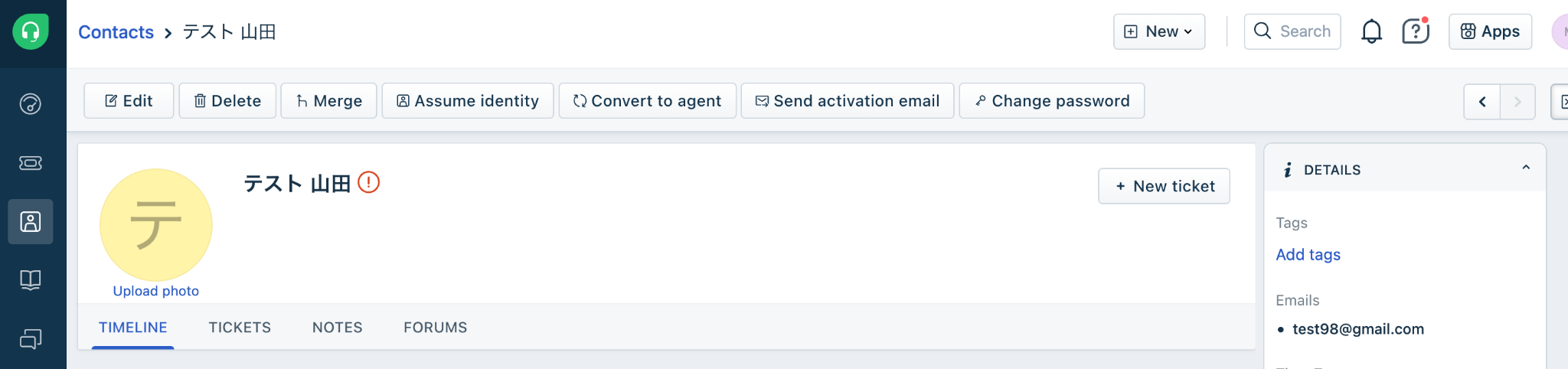
Task: Click the Freshdesk headset logo
Action: (31, 31)
